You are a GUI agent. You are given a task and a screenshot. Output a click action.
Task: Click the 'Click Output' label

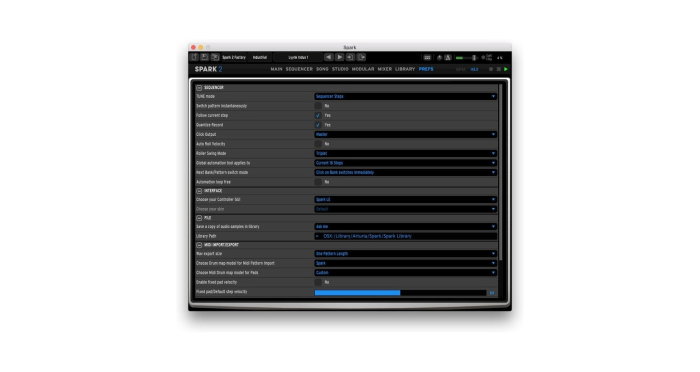[206, 134]
